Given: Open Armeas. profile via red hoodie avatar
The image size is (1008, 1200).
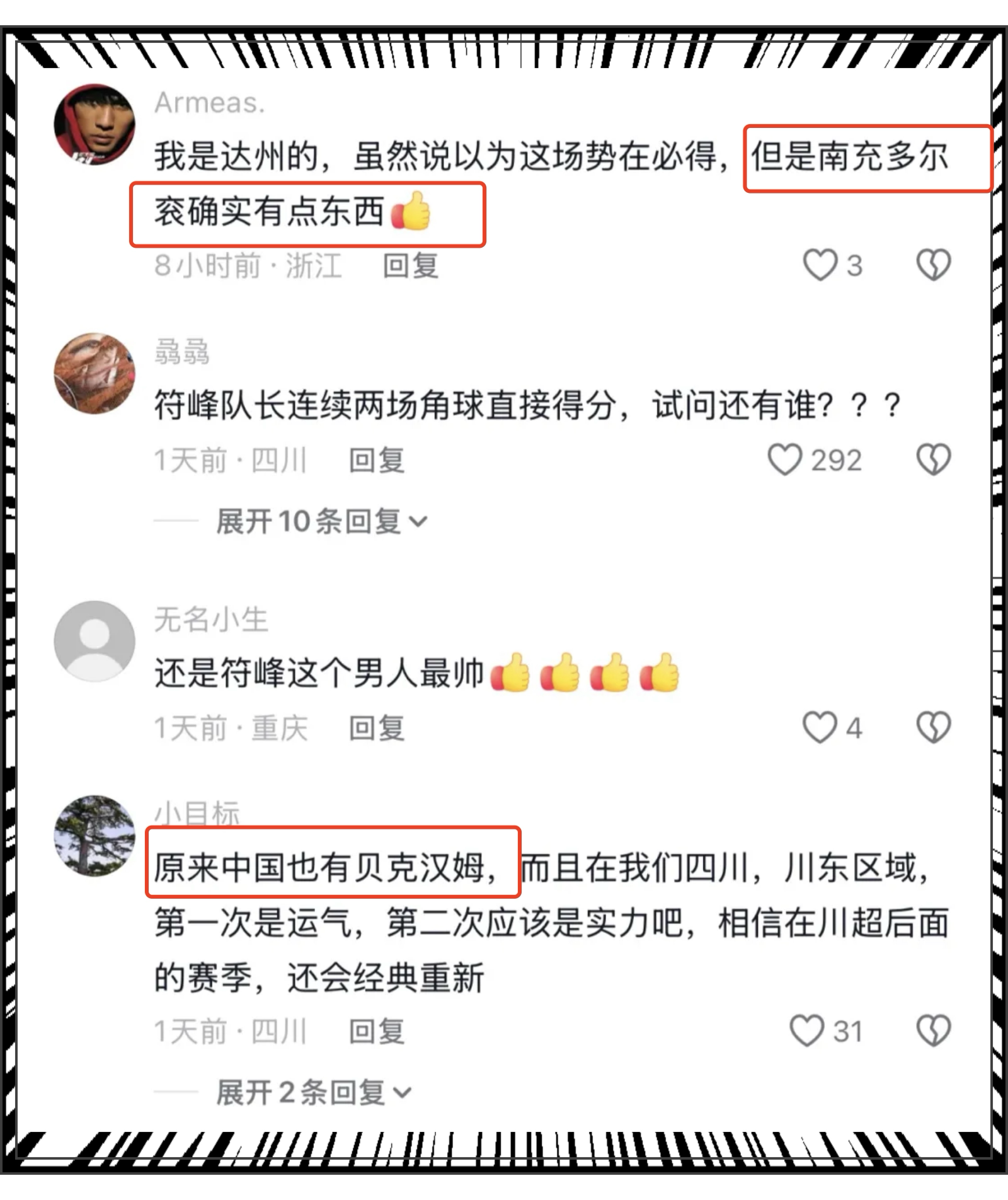Looking at the screenshot, I should coord(94,124).
